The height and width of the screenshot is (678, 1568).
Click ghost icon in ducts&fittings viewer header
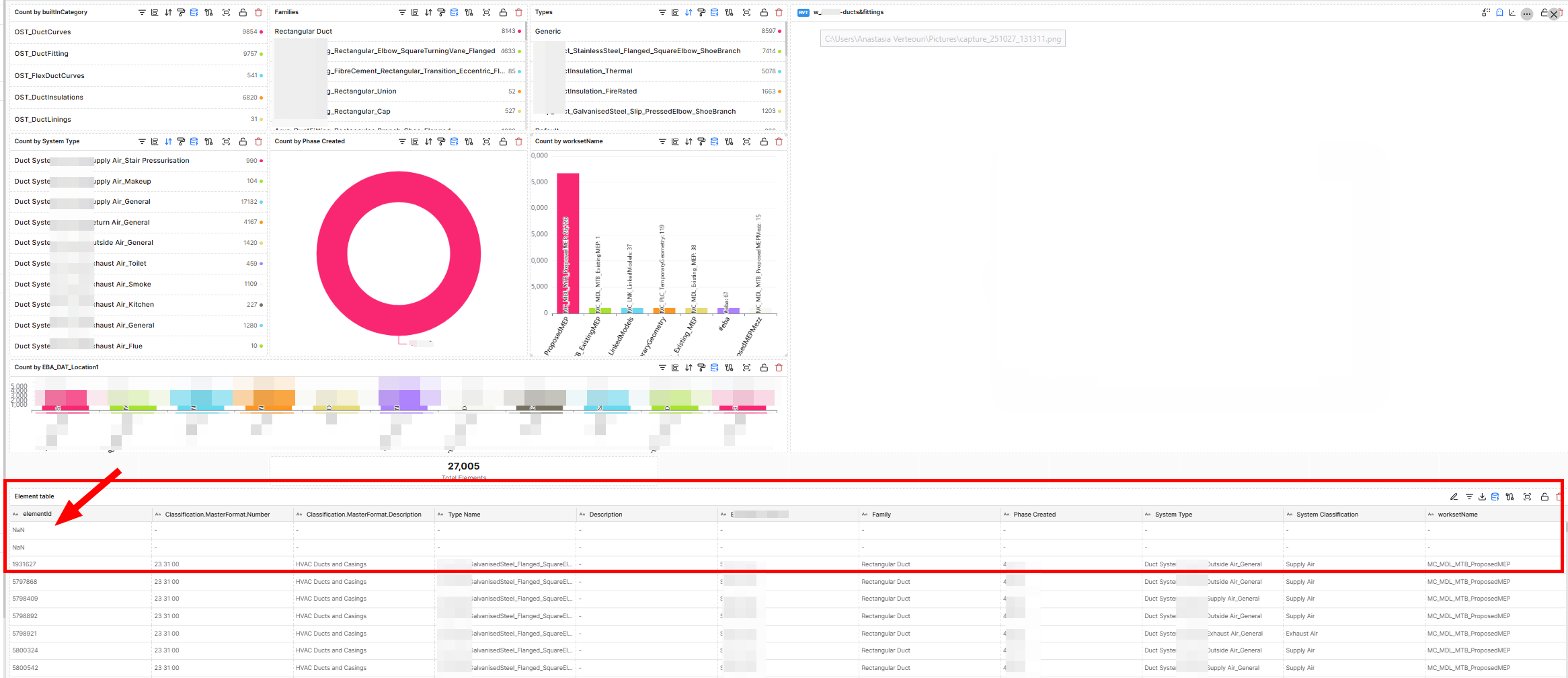1499,12
